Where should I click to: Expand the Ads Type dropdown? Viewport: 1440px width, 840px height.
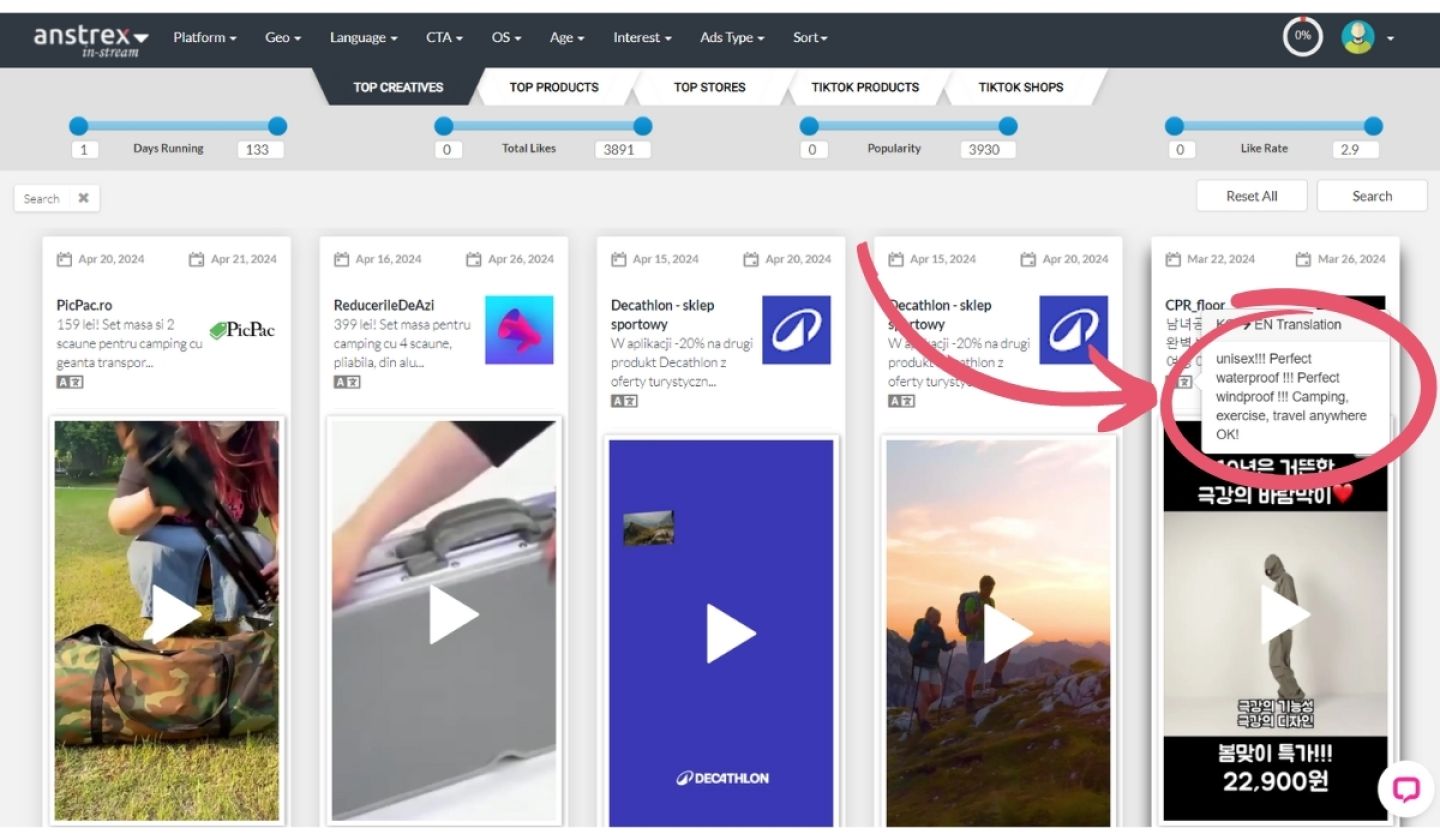pyautogui.click(x=731, y=38)
